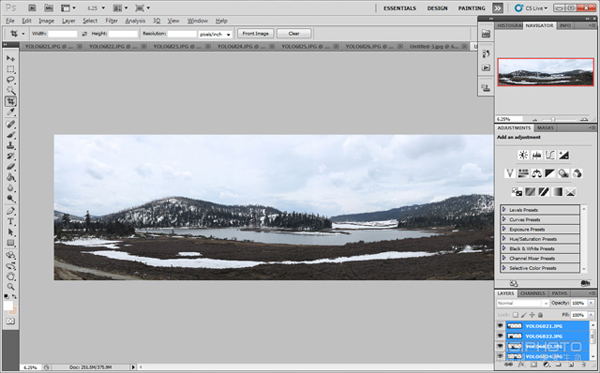Click the Front Image button

pos(255,34)
